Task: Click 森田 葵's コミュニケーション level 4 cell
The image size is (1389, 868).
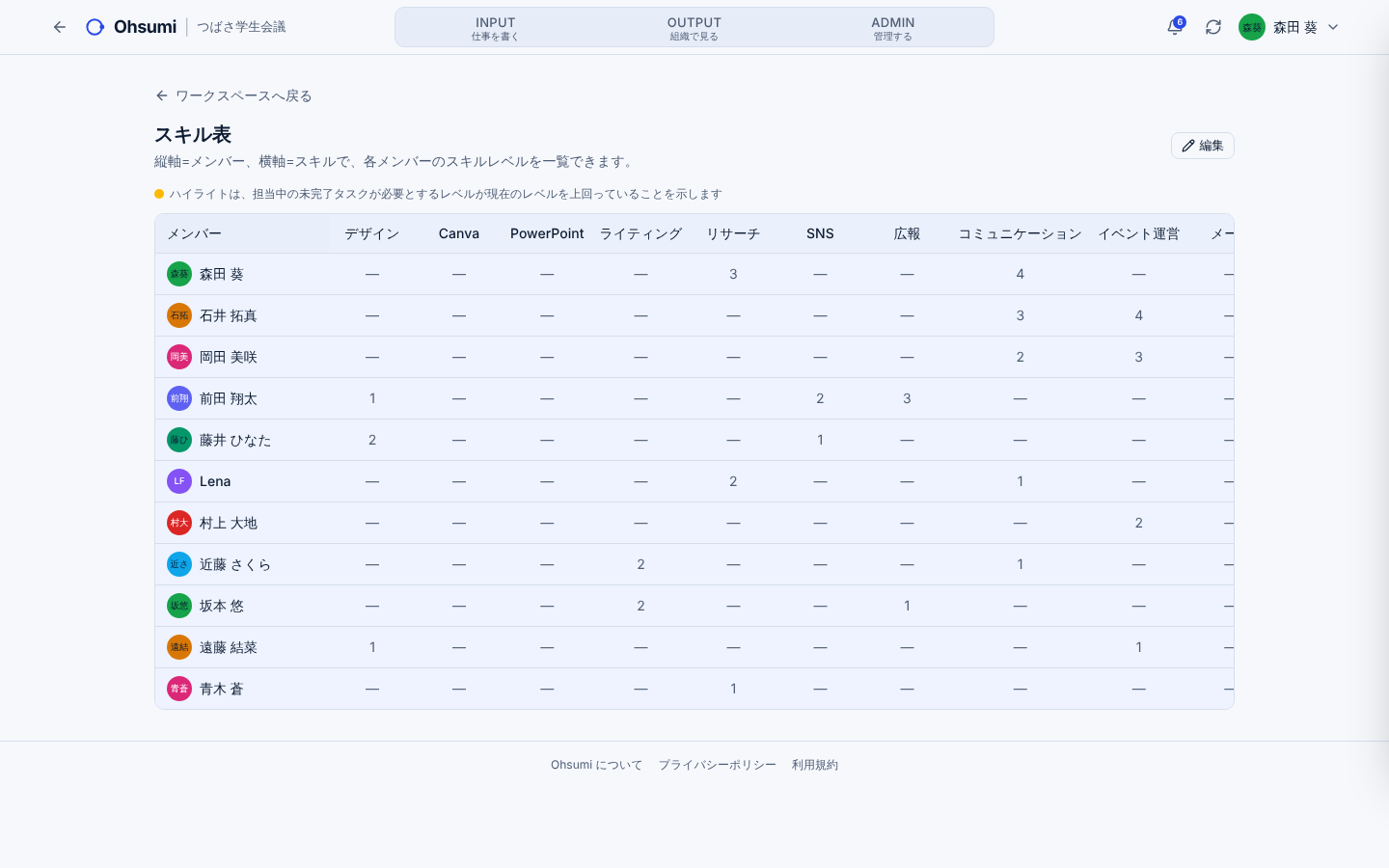Action: (x=1020, y=274)
